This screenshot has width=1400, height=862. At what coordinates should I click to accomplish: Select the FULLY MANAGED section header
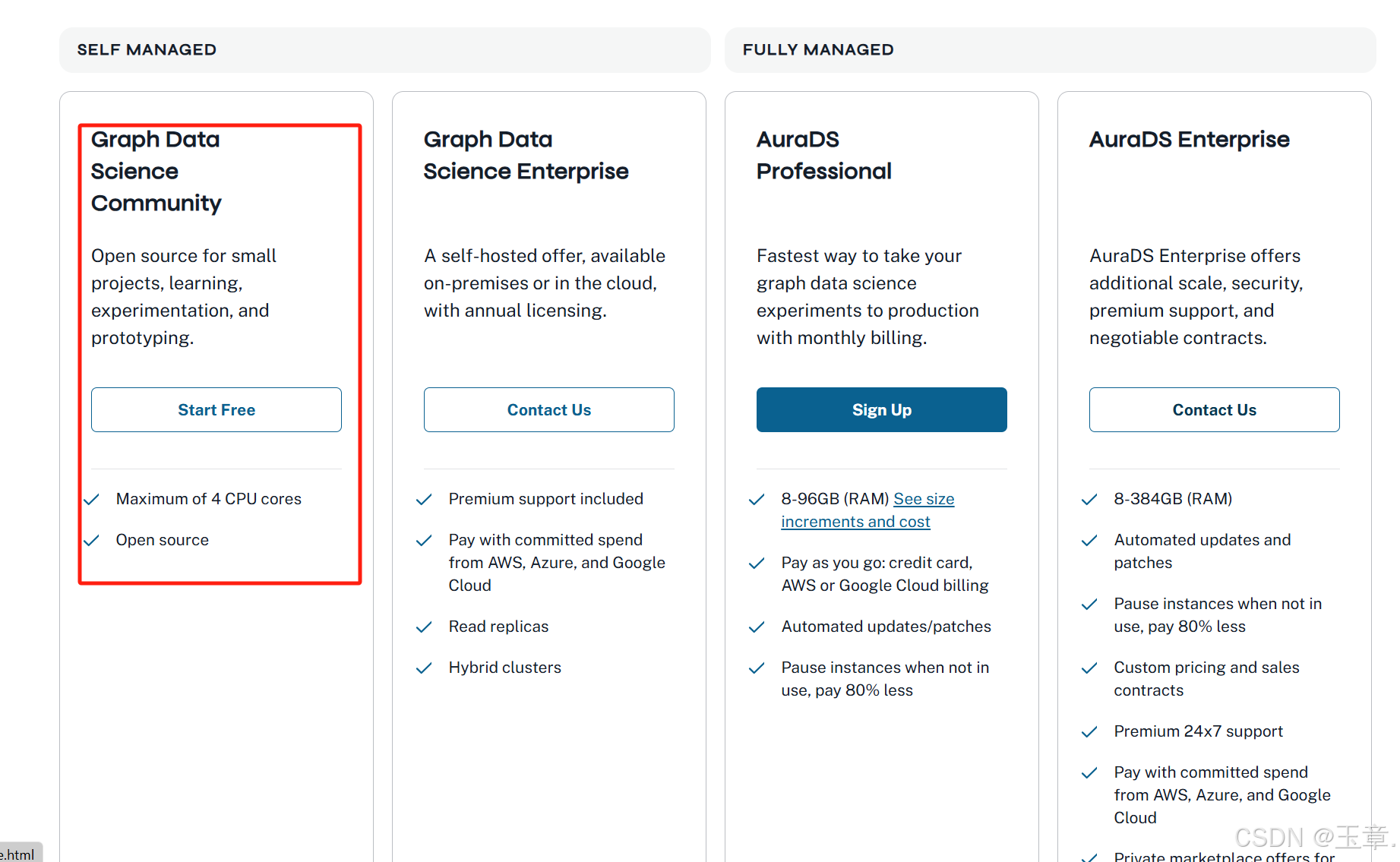817,50
